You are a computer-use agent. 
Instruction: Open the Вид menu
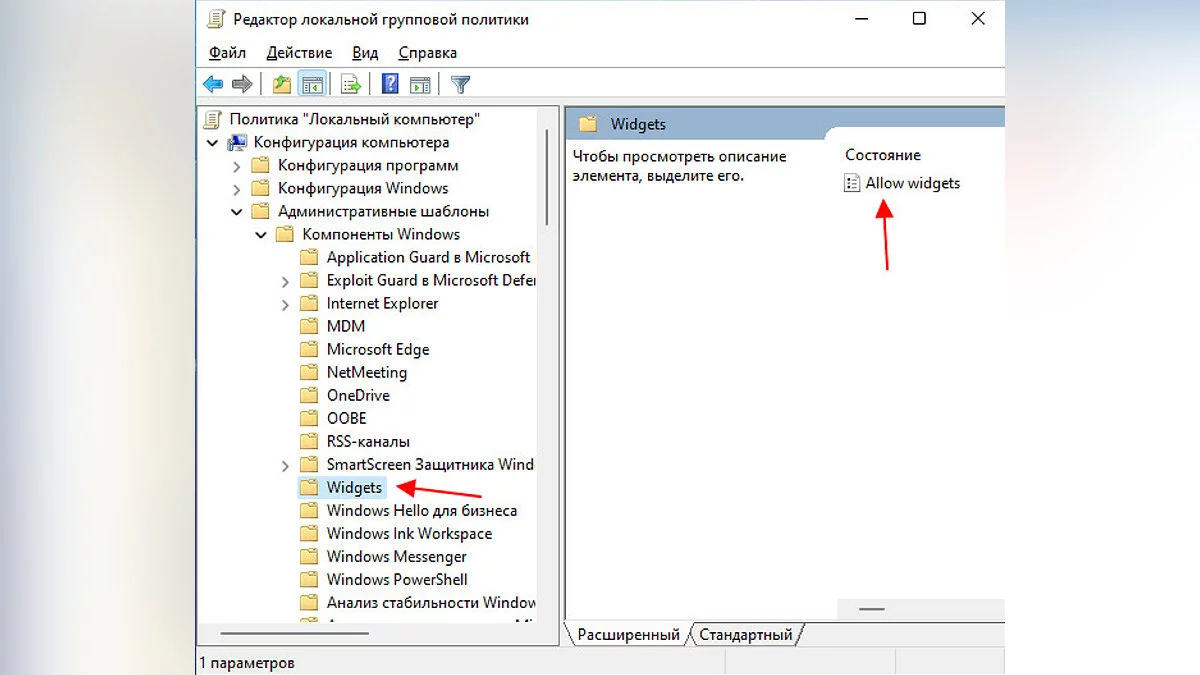pos(365,53)
